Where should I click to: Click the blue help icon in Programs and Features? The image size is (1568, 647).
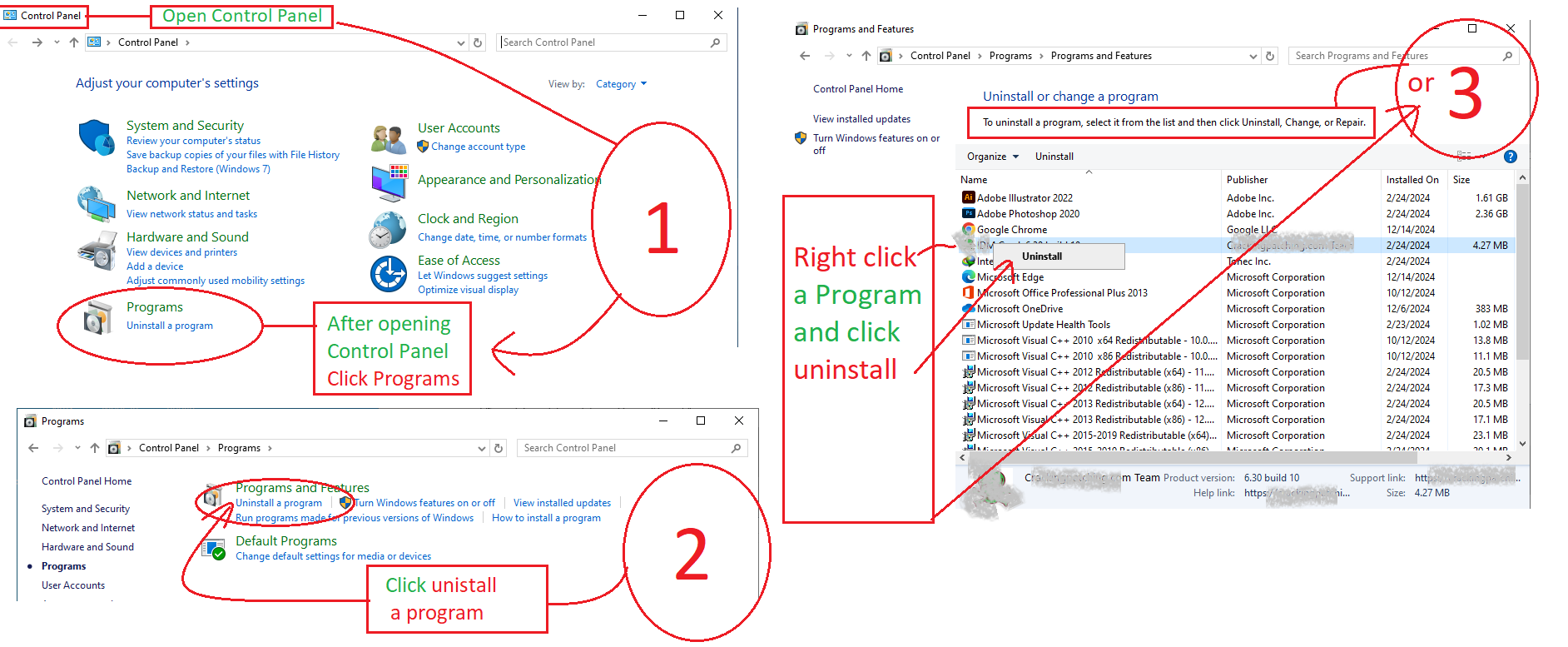click(1511, 157)
